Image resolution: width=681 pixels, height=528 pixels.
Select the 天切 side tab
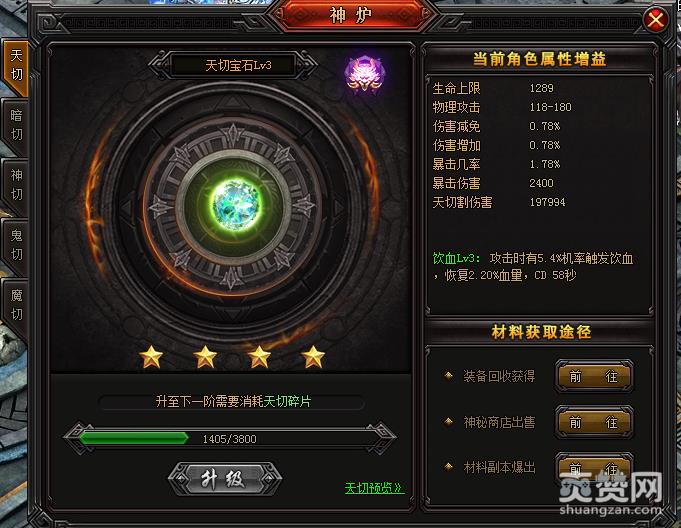(x=16, y=66)
